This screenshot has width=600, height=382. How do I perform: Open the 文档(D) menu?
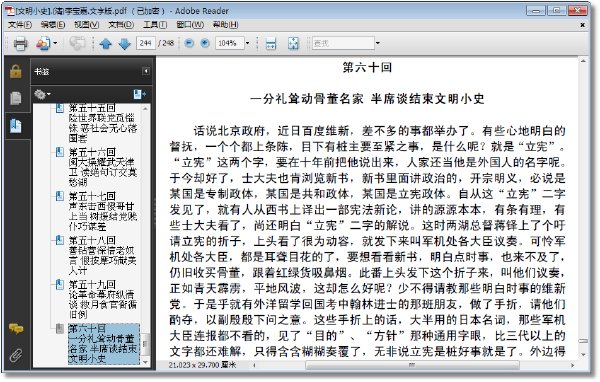pos(121,25)
